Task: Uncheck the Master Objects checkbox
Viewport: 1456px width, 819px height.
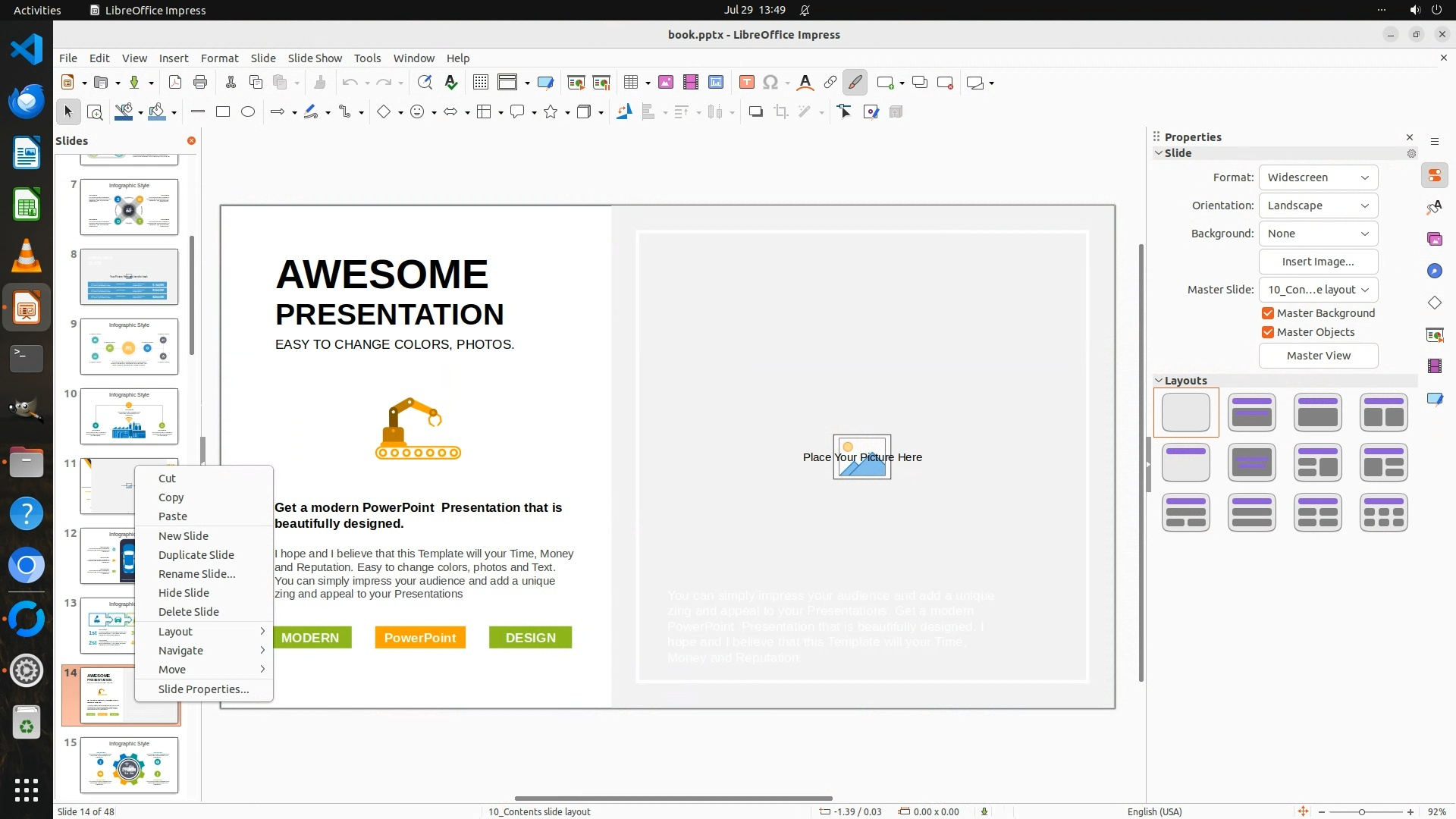Action: (1267, 332)
